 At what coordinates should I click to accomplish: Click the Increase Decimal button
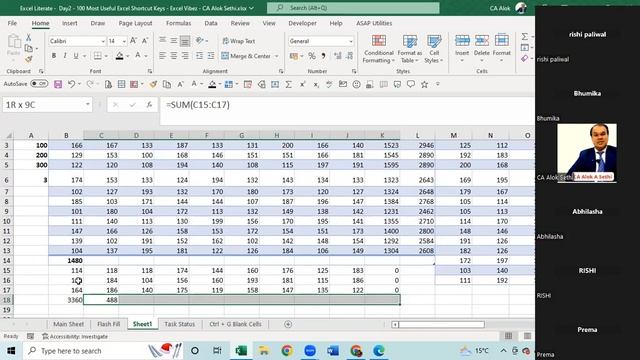(x=338, y=56)
